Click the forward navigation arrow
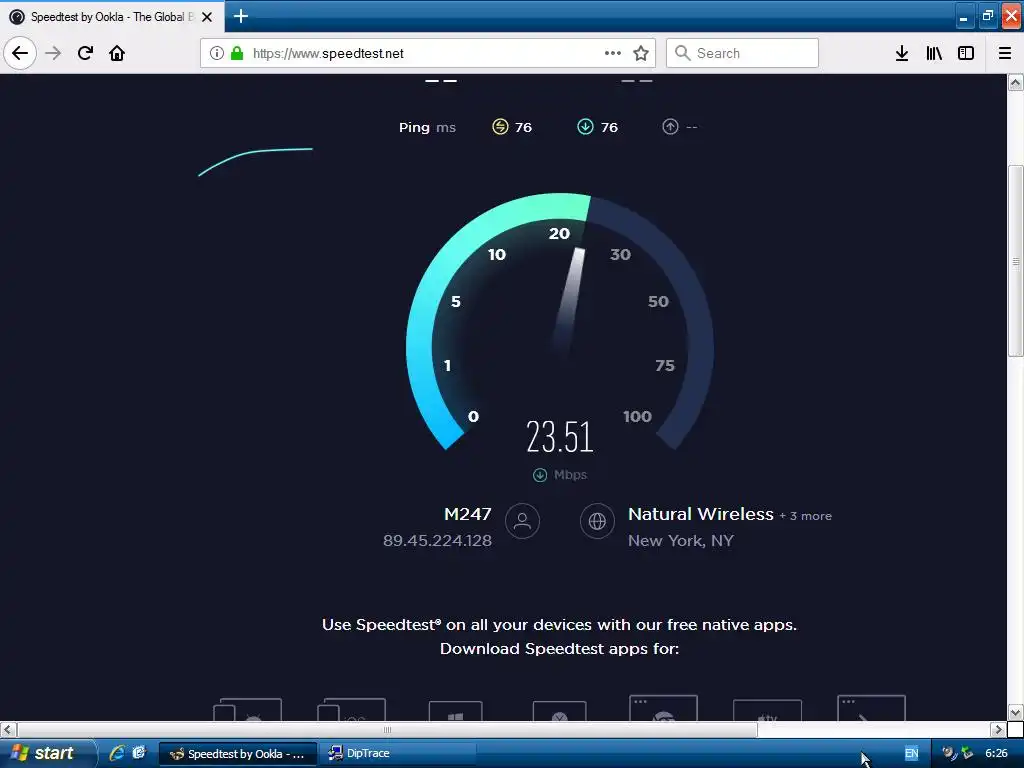This screenshot has width=1024, height=768. [53, 53]
